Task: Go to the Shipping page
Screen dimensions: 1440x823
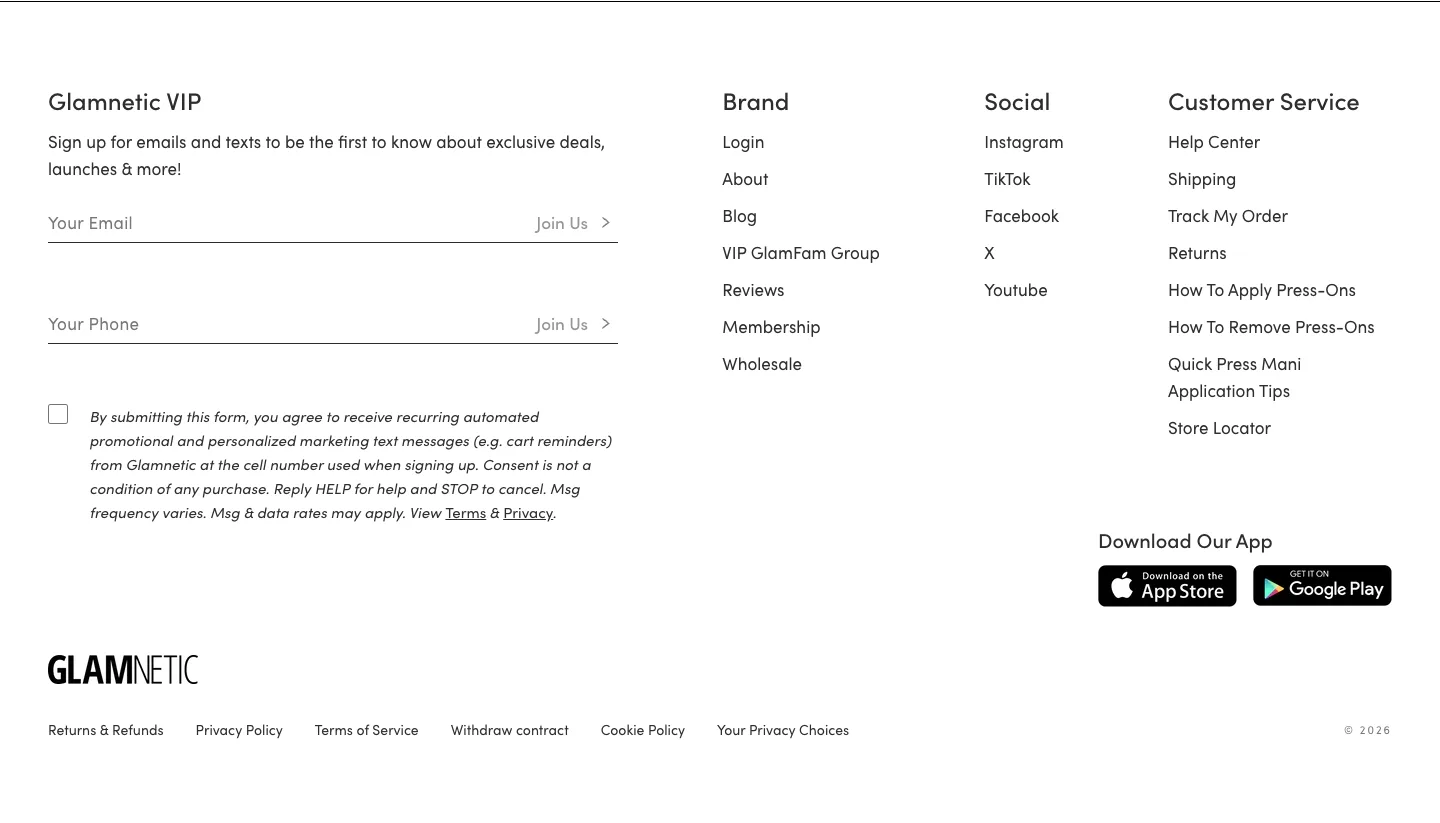Action: tap(1202, 179)
